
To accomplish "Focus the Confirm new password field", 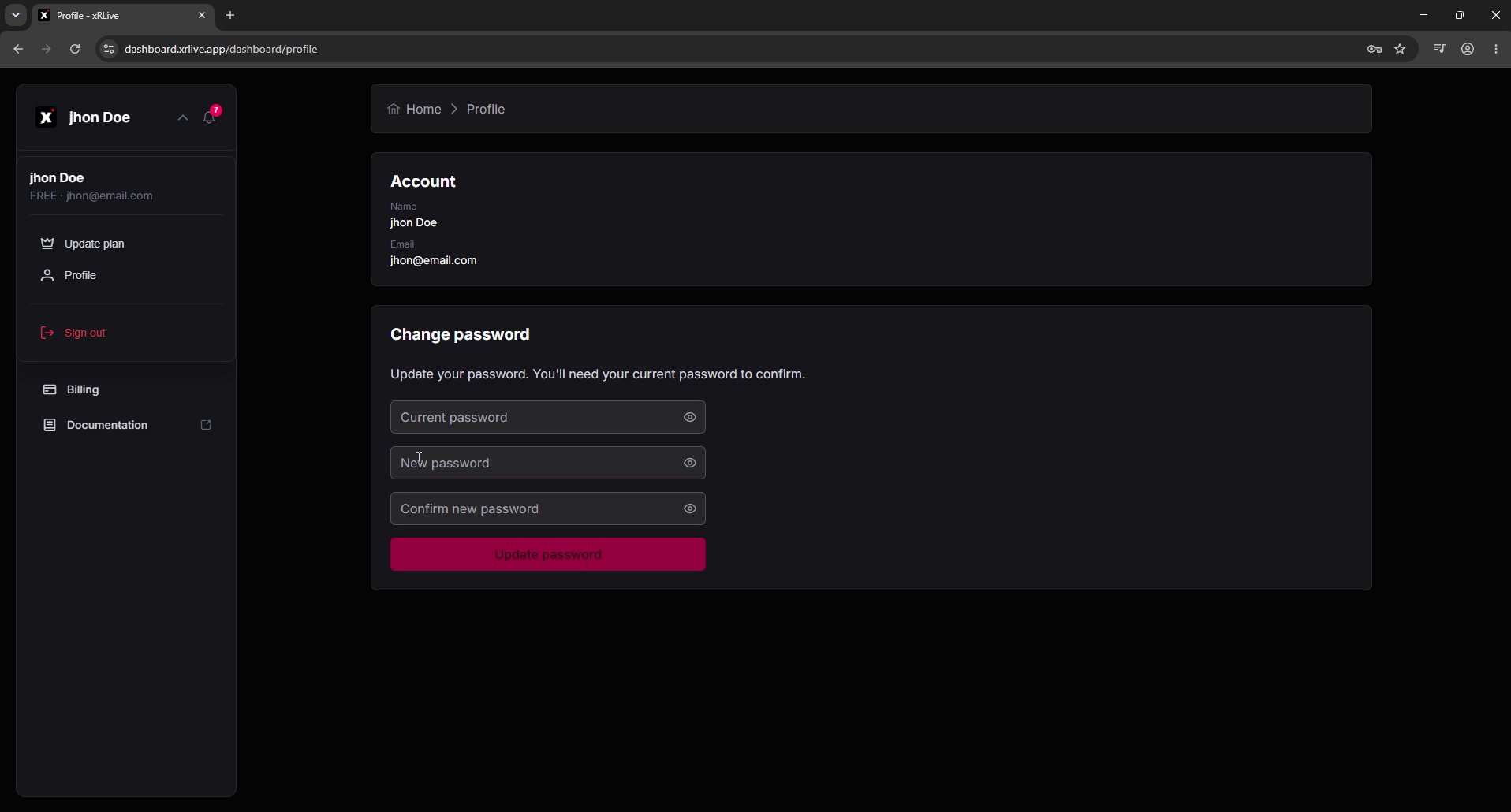I will tap(547, 508).
